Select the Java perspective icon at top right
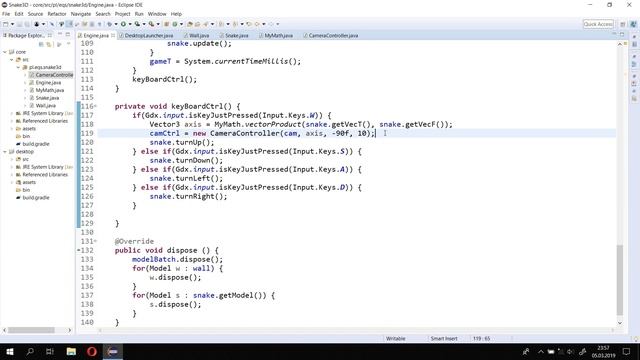640x360 pixels. (x=633, y=24)
